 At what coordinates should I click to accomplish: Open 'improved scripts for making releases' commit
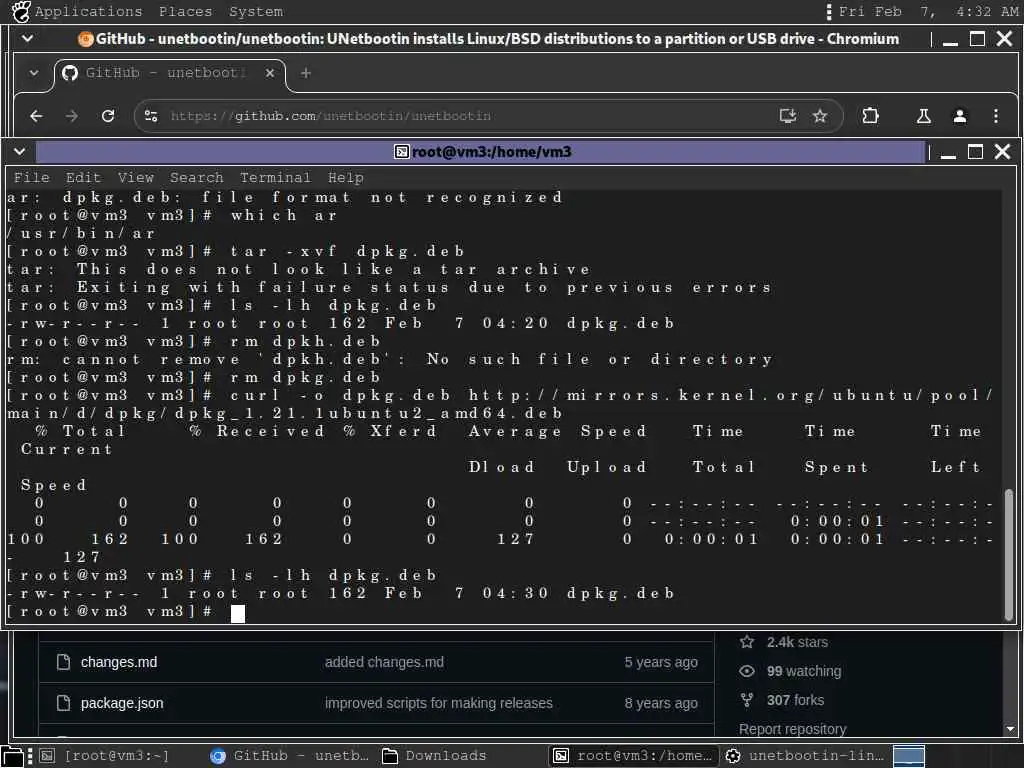pos(439,703)
